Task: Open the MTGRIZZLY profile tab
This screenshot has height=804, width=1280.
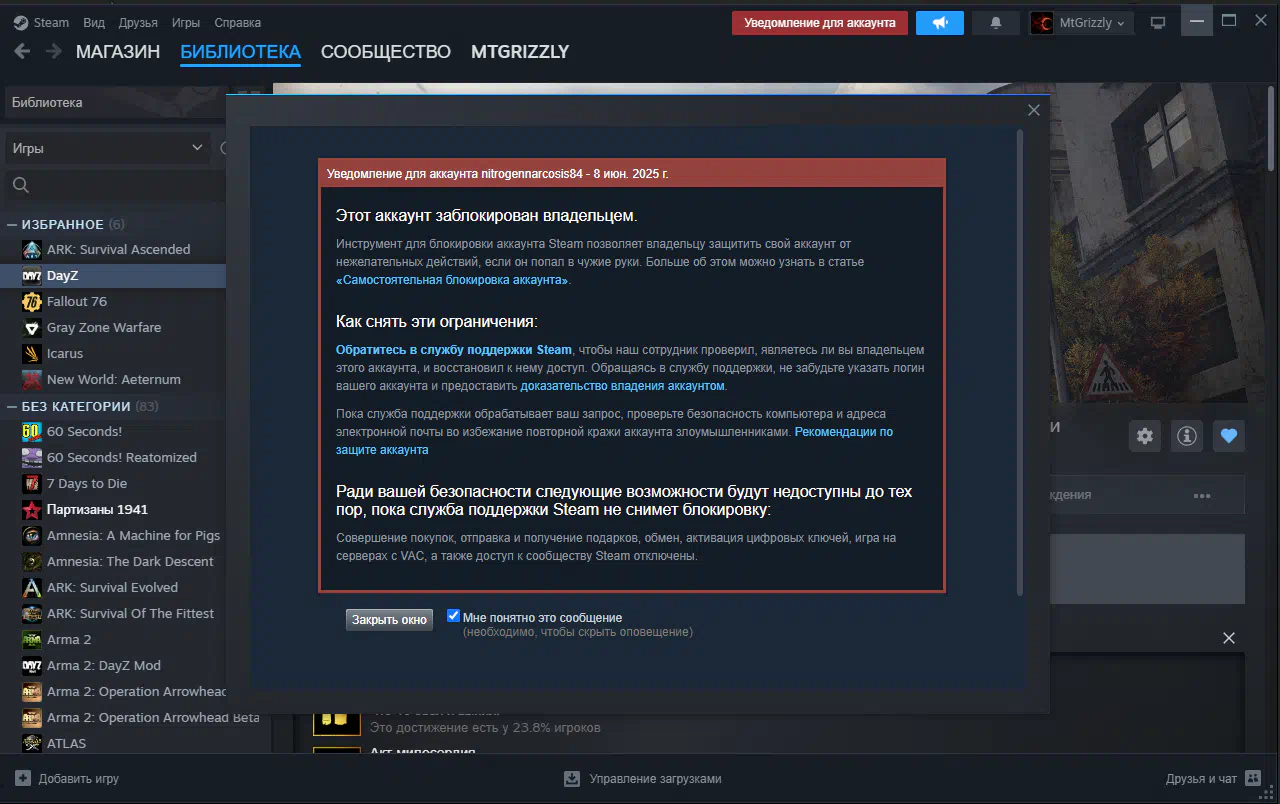Action: pyautogui.click(x=520, y=52)
